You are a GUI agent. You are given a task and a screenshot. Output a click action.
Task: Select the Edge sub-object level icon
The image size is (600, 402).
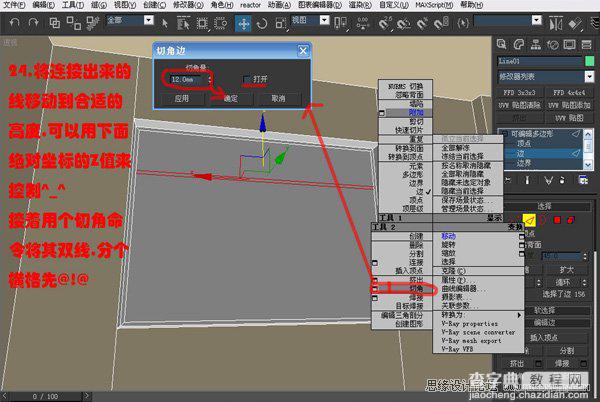(529, 220)
